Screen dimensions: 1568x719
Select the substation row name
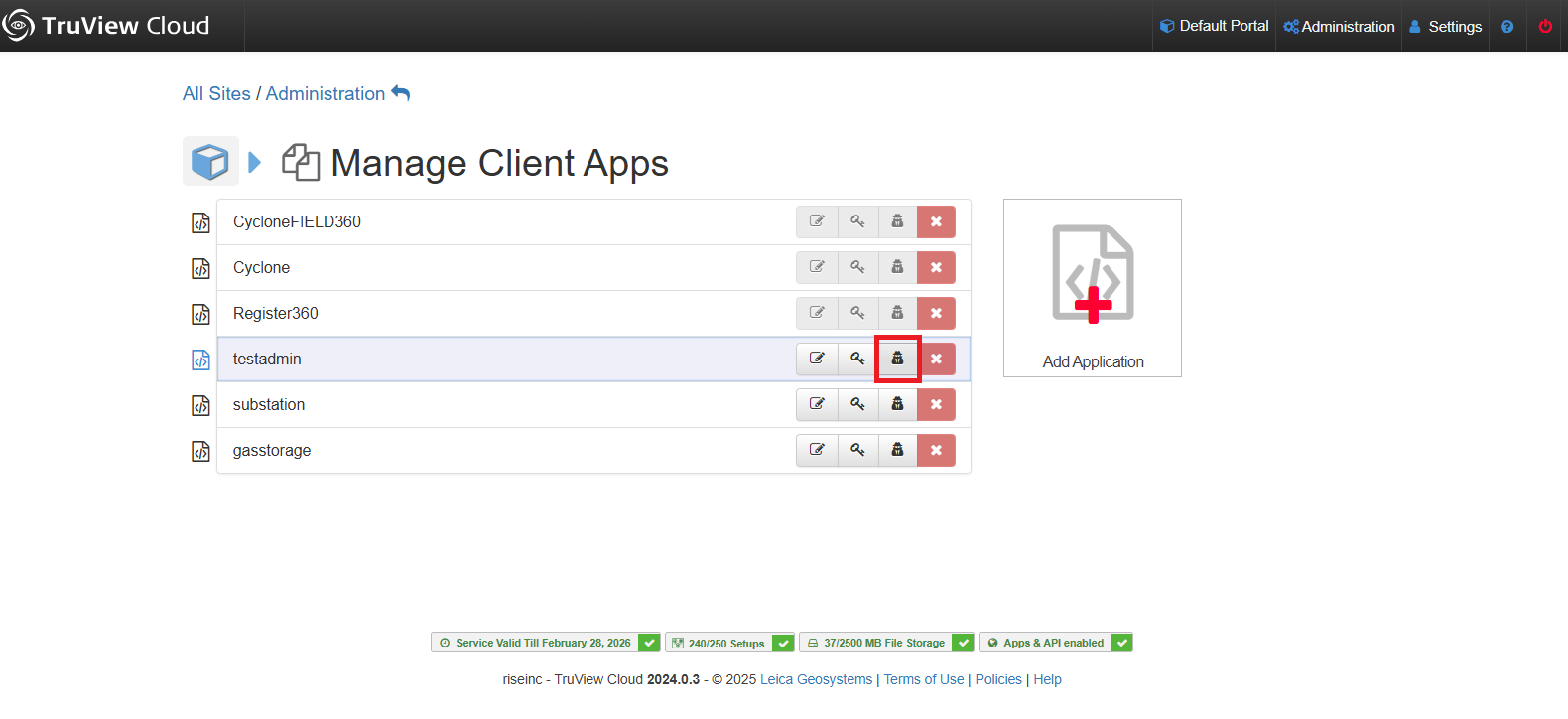click(x=269, y=404)
